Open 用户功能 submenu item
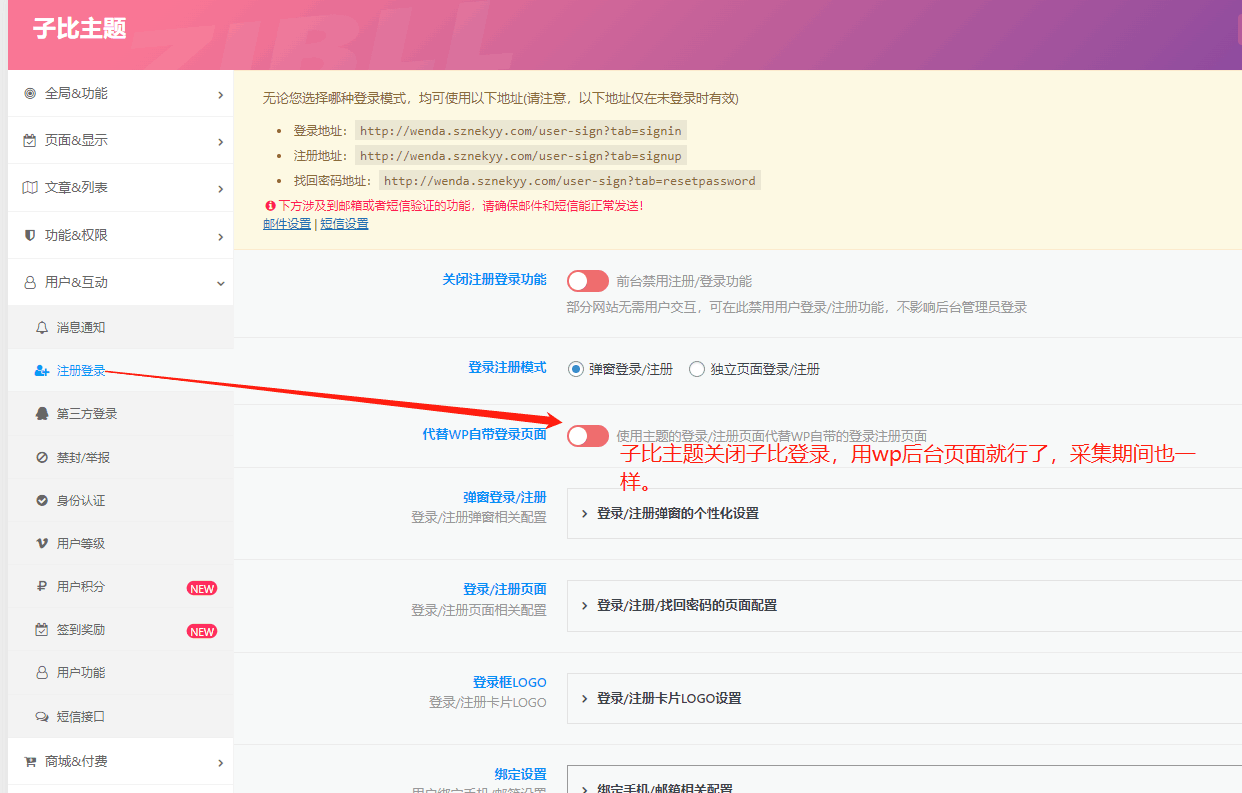Image resolution: width=1242 pixels, height=793 pixels. pyautogui.click(x=120, y=673)
